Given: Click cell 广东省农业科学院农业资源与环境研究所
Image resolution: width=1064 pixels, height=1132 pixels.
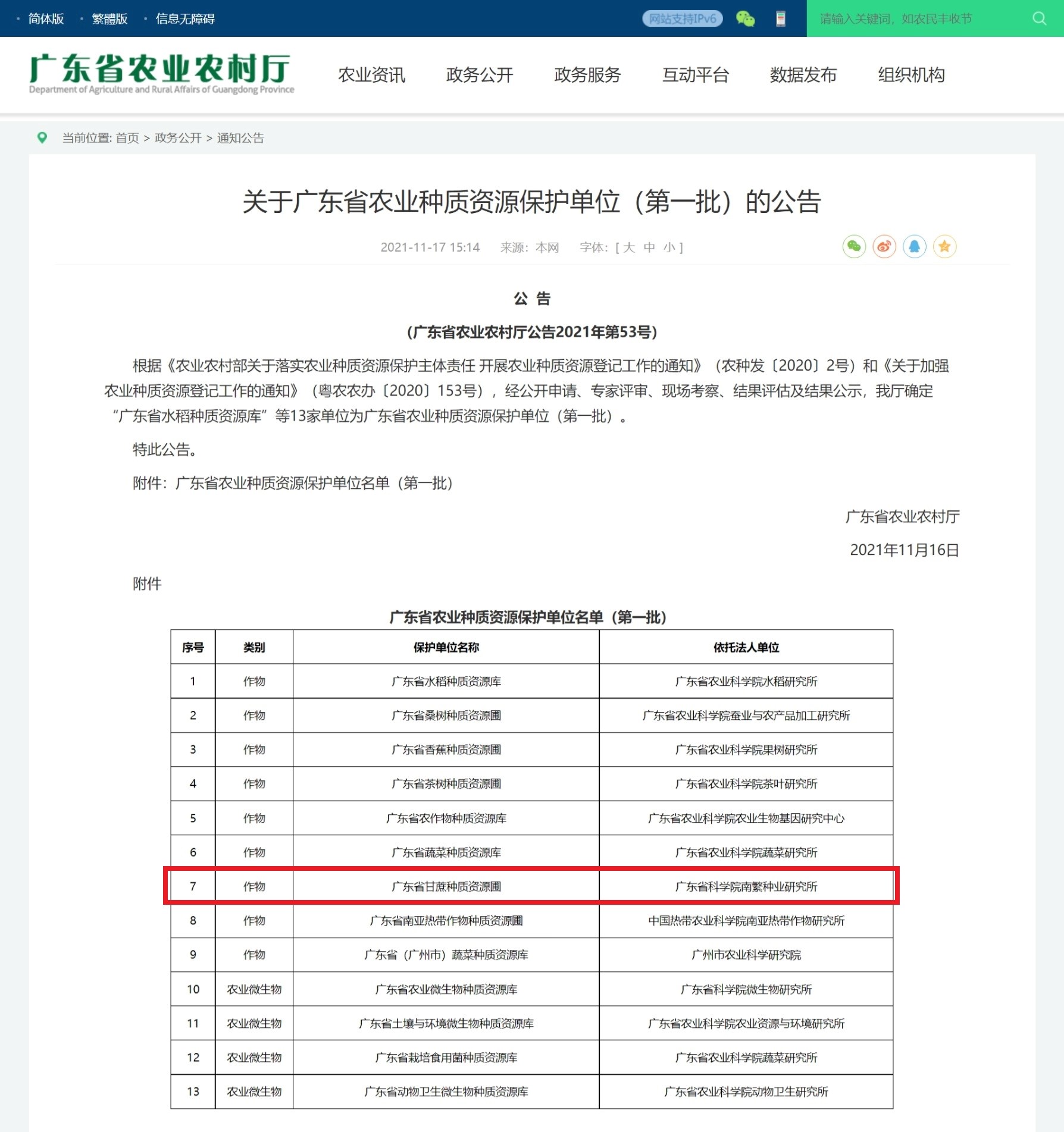Looking at the screenshot, I should coord(746,1023).
